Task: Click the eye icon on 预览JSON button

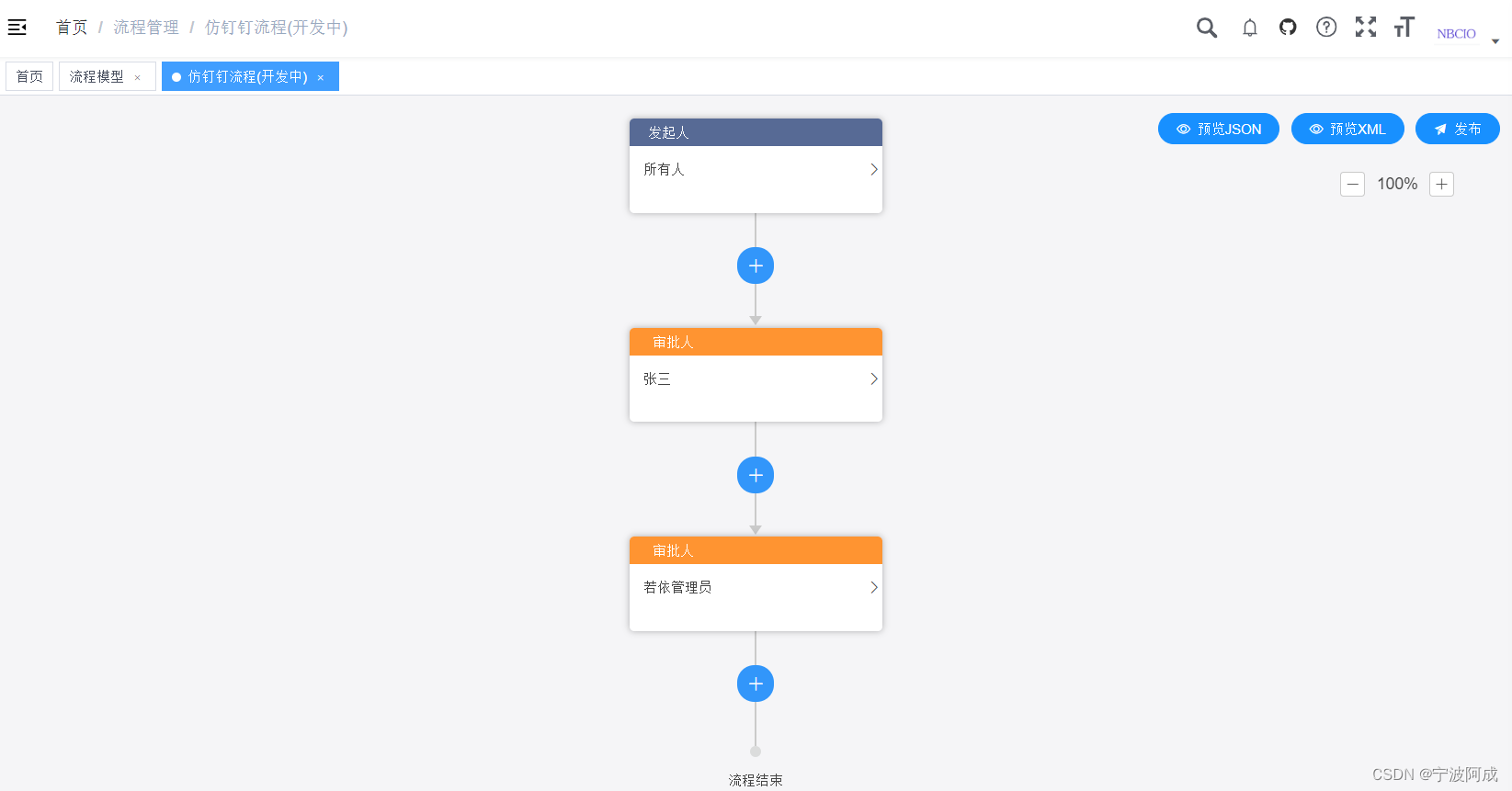Action: click(1184, 129)
